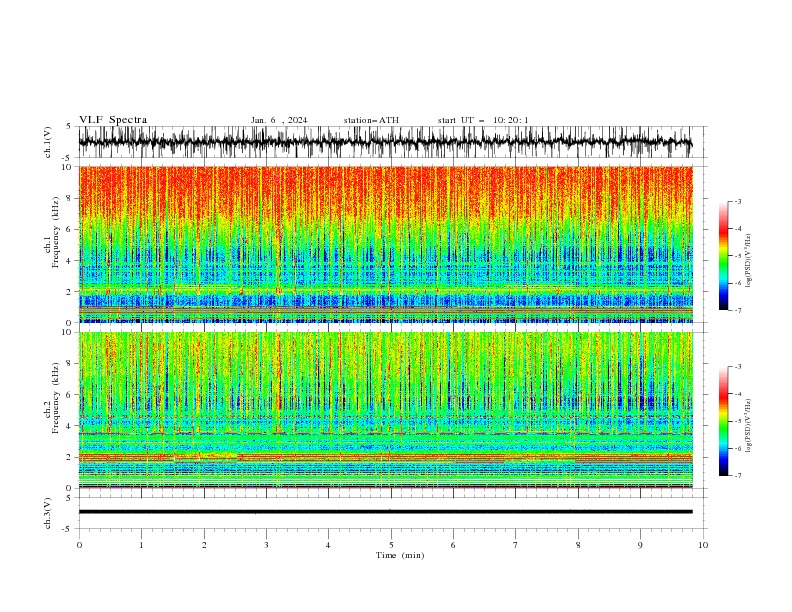792x612 pixels.
Task: Click time axis tick label "3"
Action: [266, 545]
